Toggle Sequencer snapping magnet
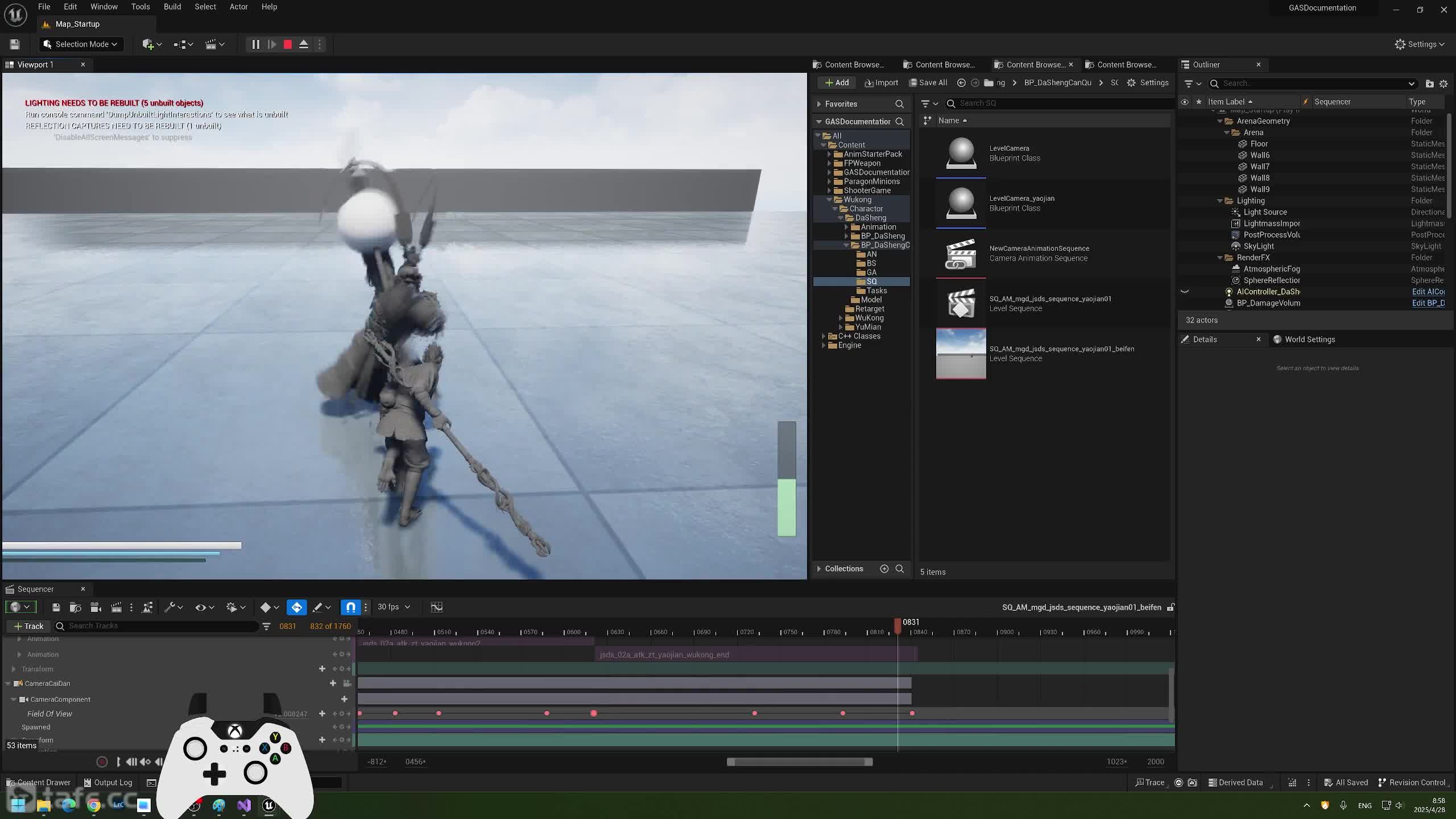This screenshot has height=819, width=1456. 351,607
